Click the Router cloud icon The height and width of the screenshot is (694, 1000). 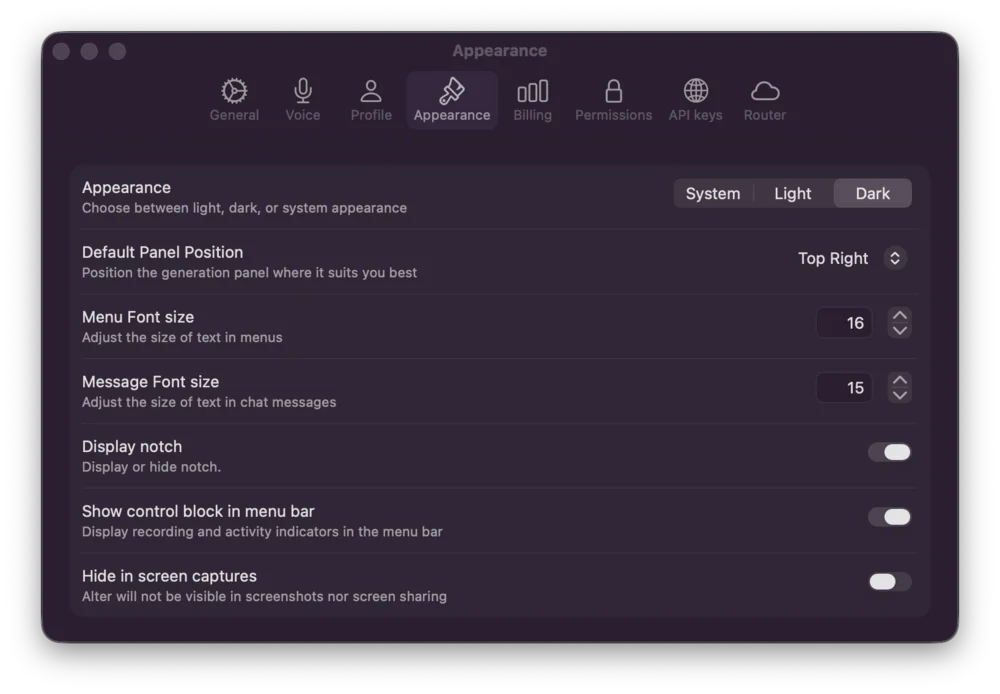coord(764,90)
